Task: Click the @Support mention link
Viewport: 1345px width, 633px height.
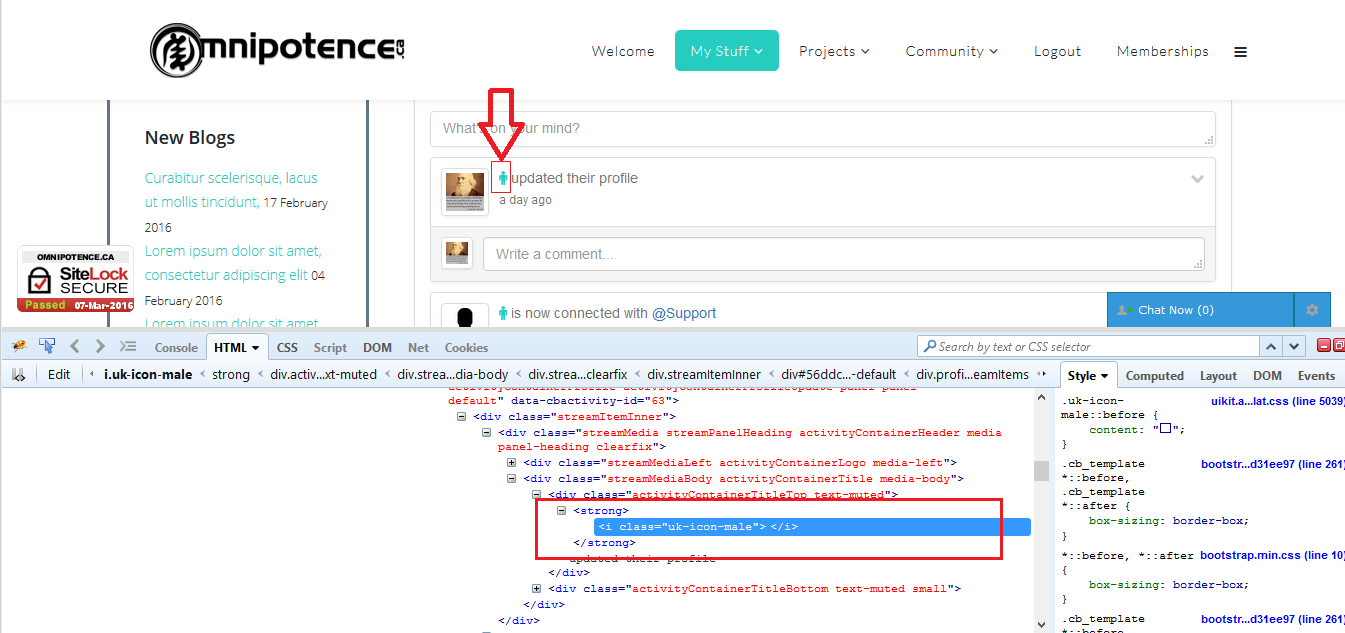Action: click(x=684, y=313)
